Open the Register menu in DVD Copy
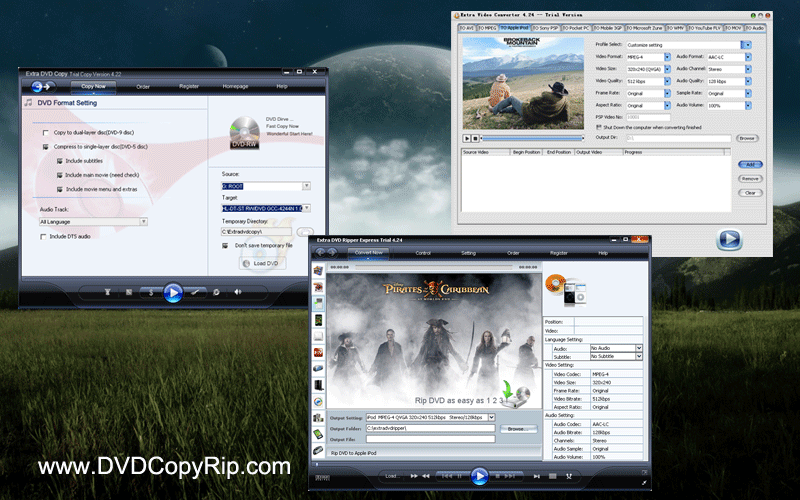Screen dimensions: 800x500 coord(189,86)
